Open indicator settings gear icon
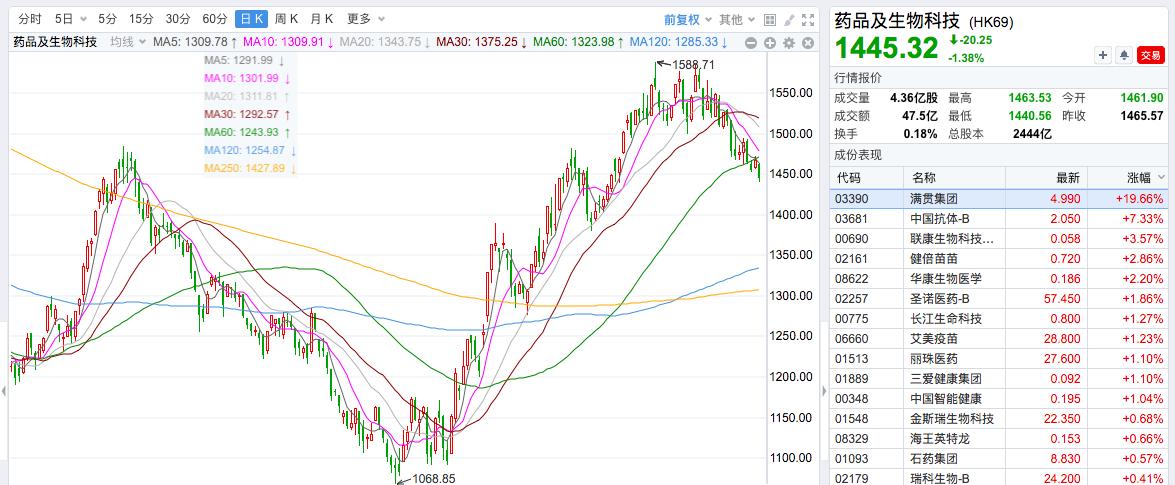 [x=788, y=42]
